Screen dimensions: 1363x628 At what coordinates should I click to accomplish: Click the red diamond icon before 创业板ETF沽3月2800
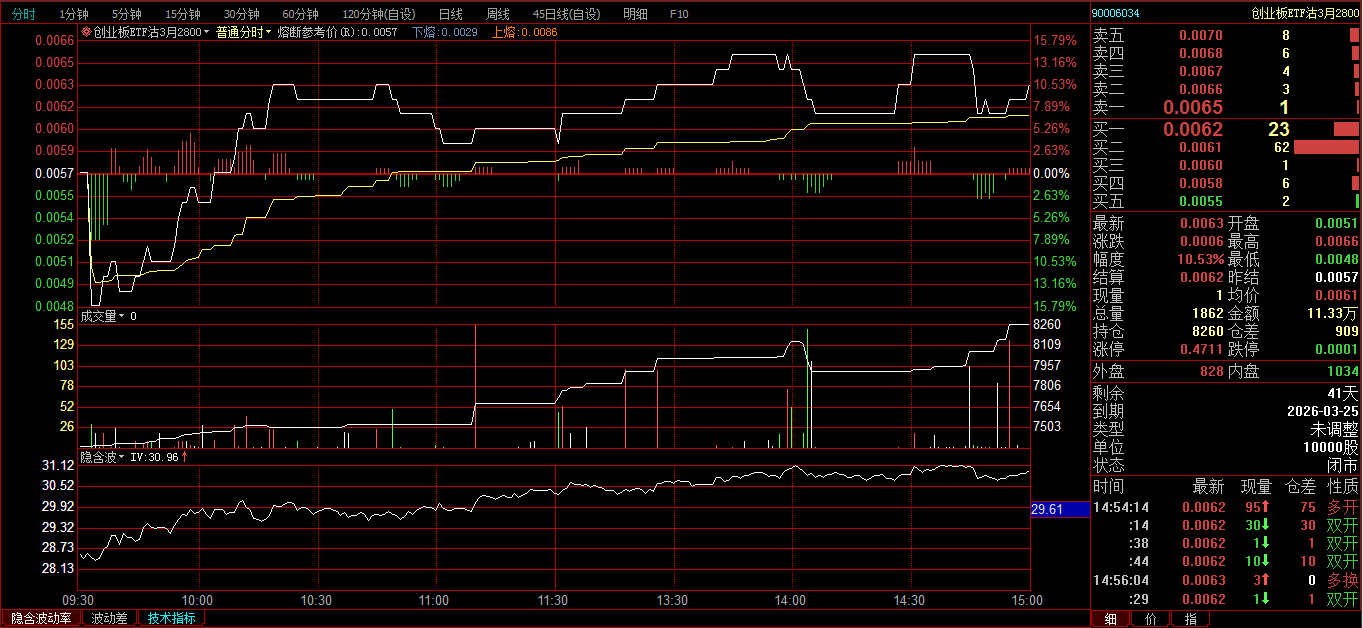tap(86, 32)
